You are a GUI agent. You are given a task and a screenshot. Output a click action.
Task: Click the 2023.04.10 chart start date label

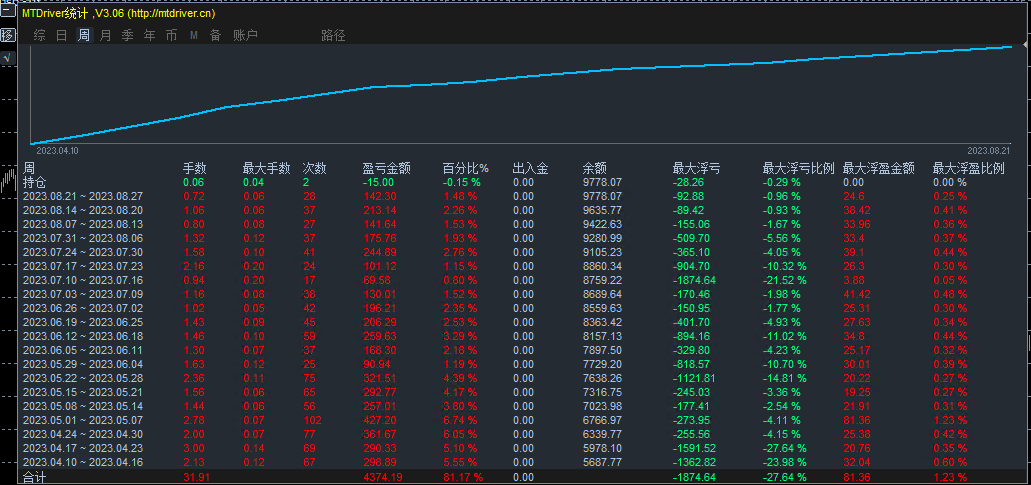(x=57, y=150)
